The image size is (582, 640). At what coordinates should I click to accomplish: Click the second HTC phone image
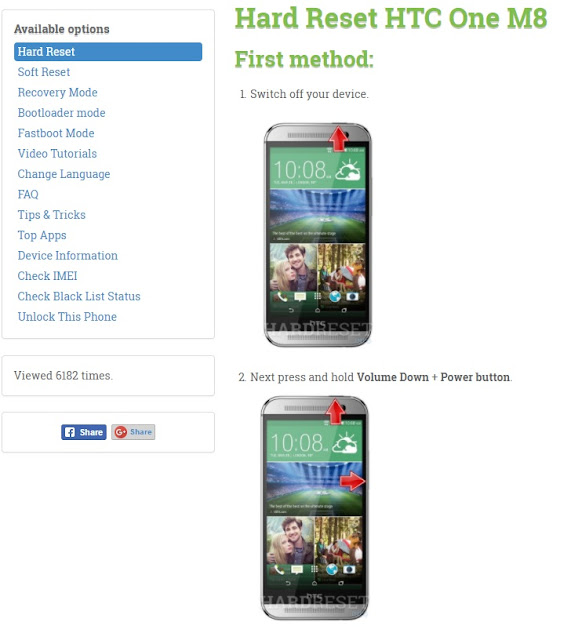click(x=314, y=507)
